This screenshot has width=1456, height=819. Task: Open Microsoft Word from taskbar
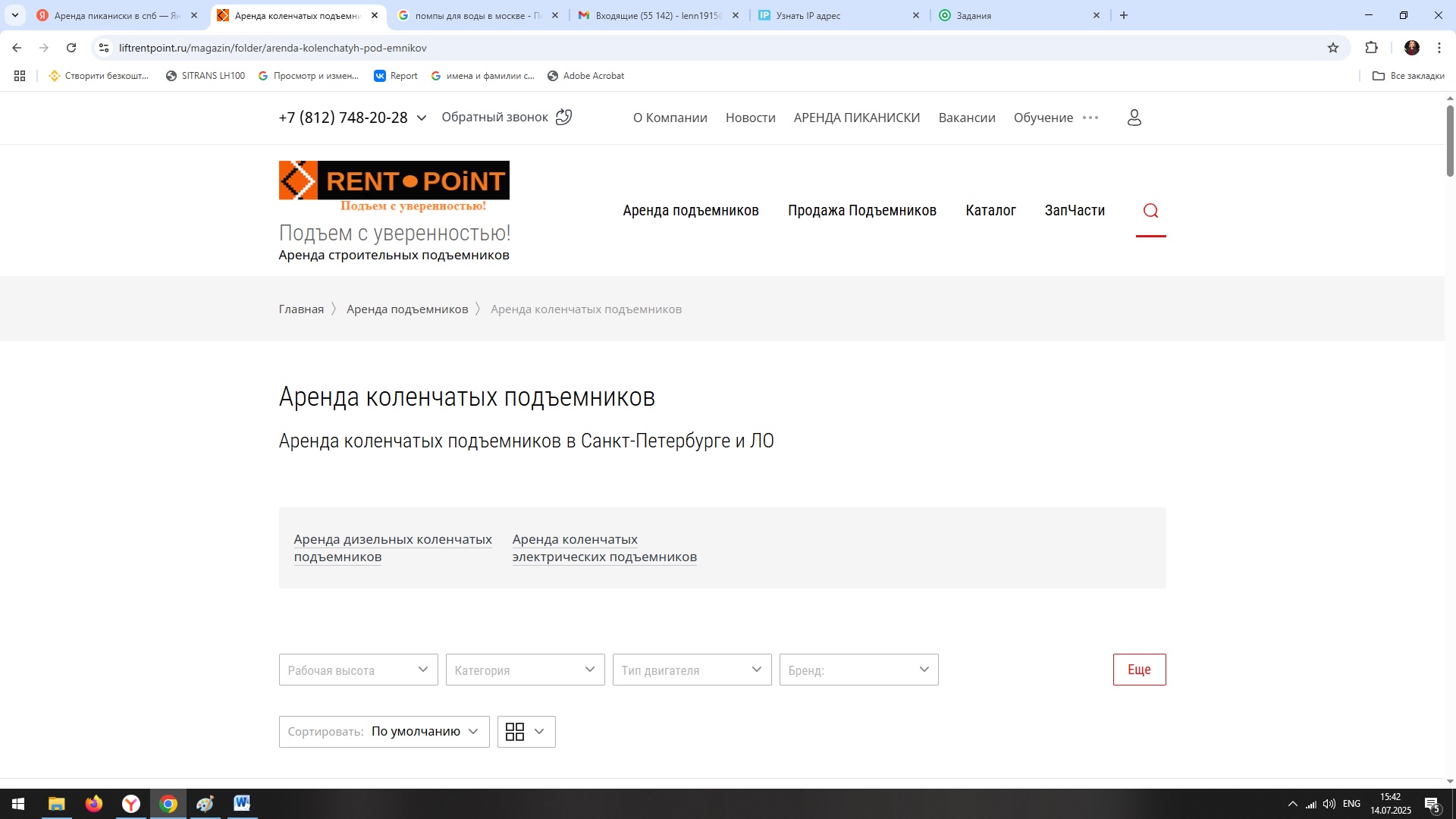[x=242, y=804]
